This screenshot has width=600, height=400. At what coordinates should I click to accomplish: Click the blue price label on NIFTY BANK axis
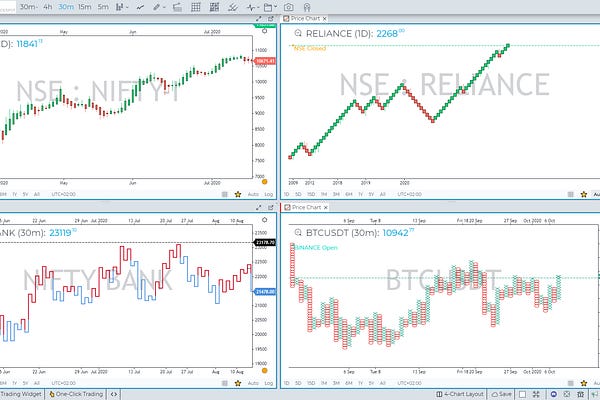tap(265, 292)
